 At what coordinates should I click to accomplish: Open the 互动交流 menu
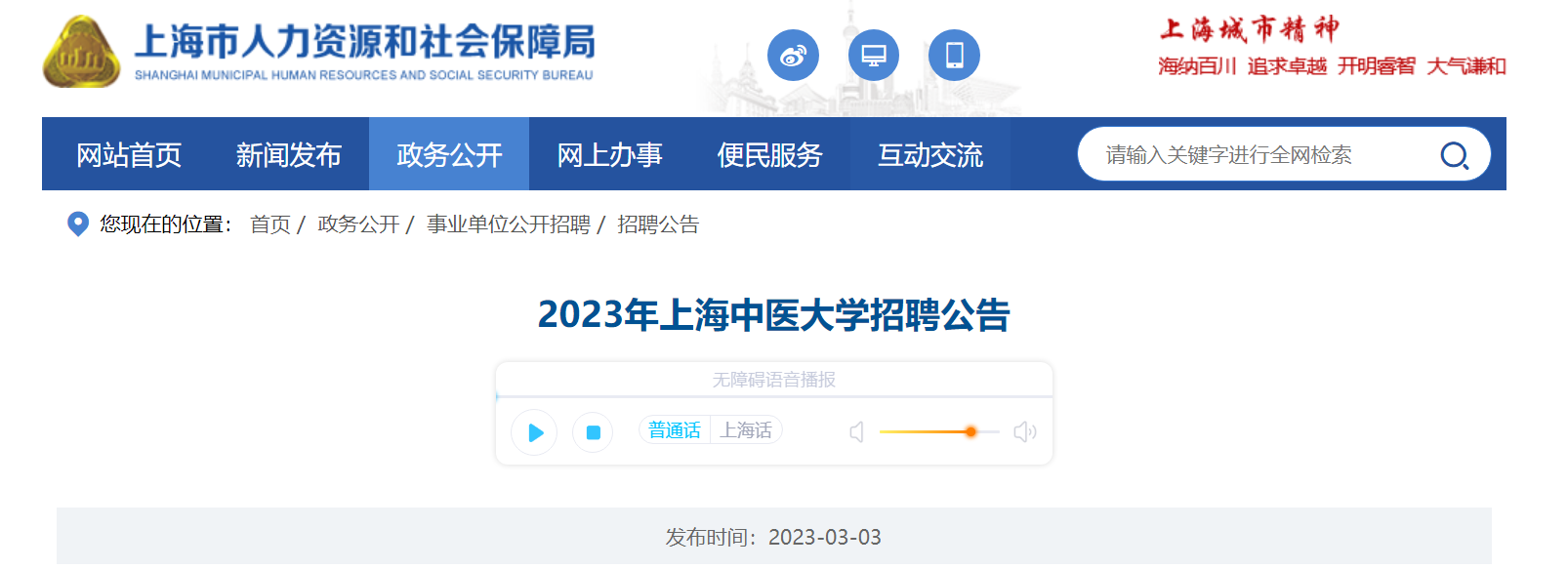pos(929,154)
